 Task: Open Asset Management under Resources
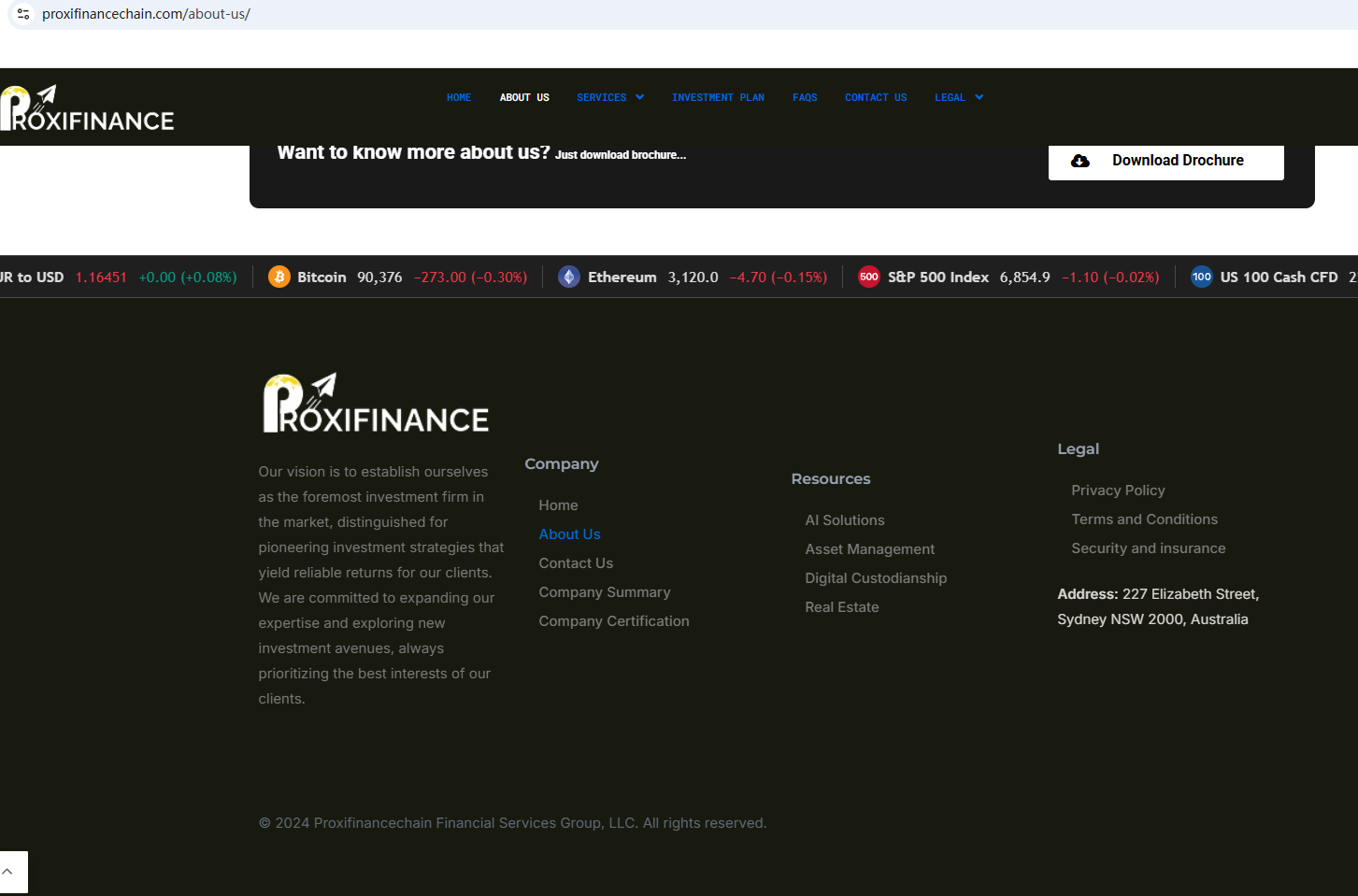(x=869, y=549)
